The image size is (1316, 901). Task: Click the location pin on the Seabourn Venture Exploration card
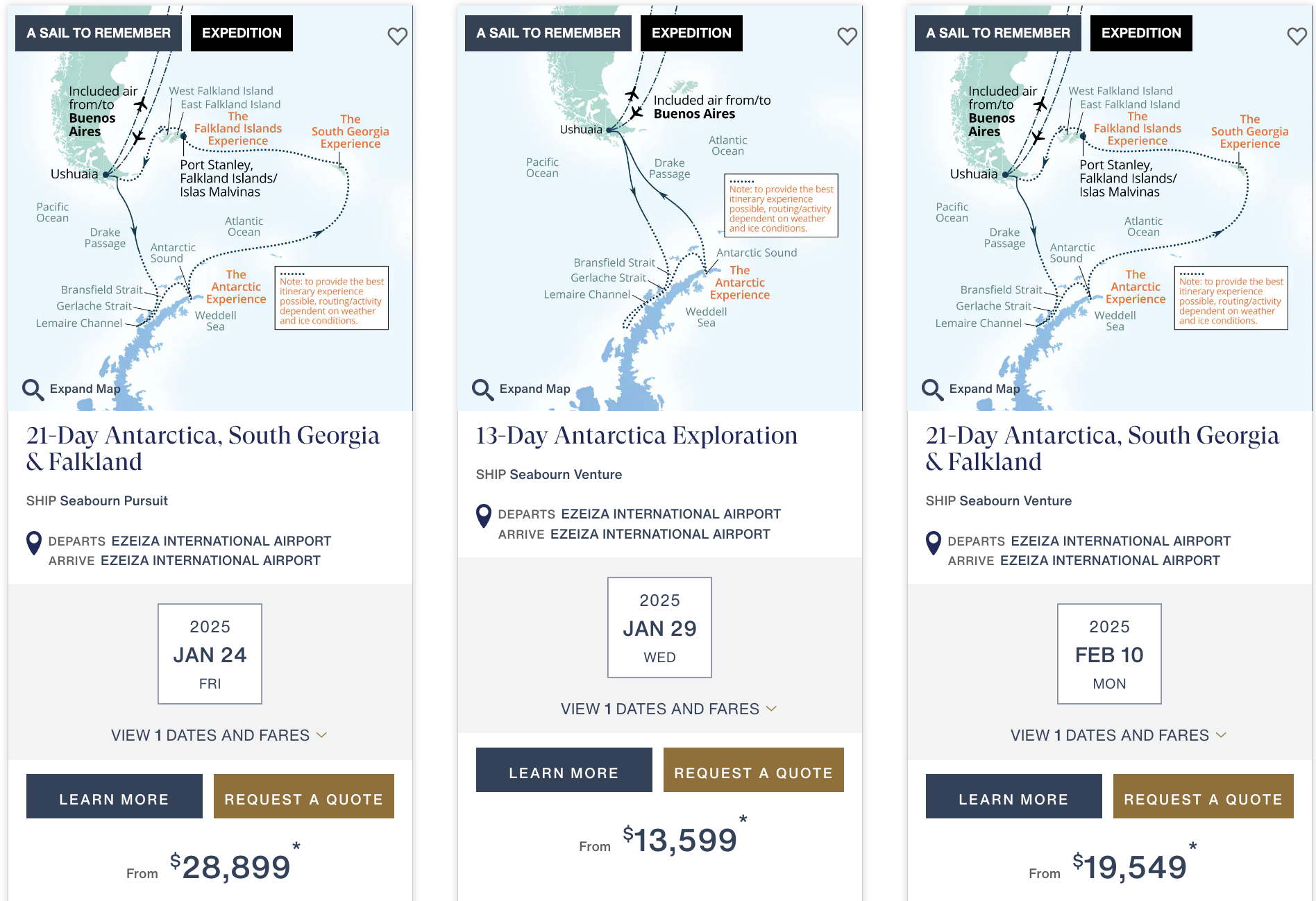482,517
